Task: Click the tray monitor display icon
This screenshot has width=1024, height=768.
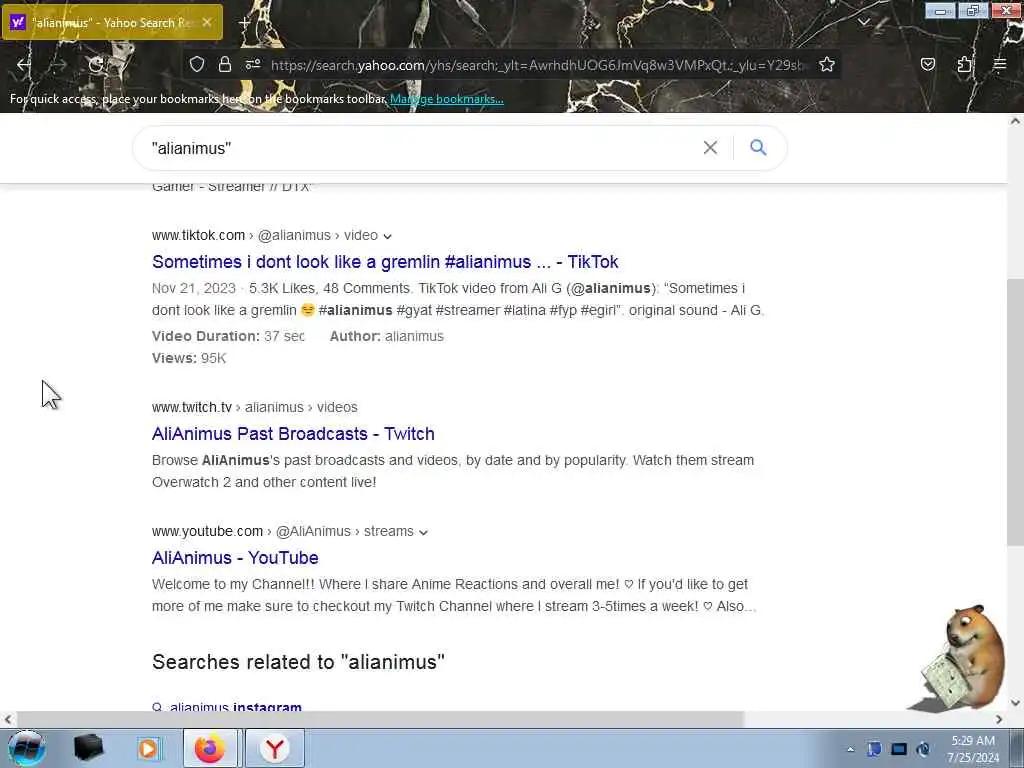Action: (x=899, y=749)
